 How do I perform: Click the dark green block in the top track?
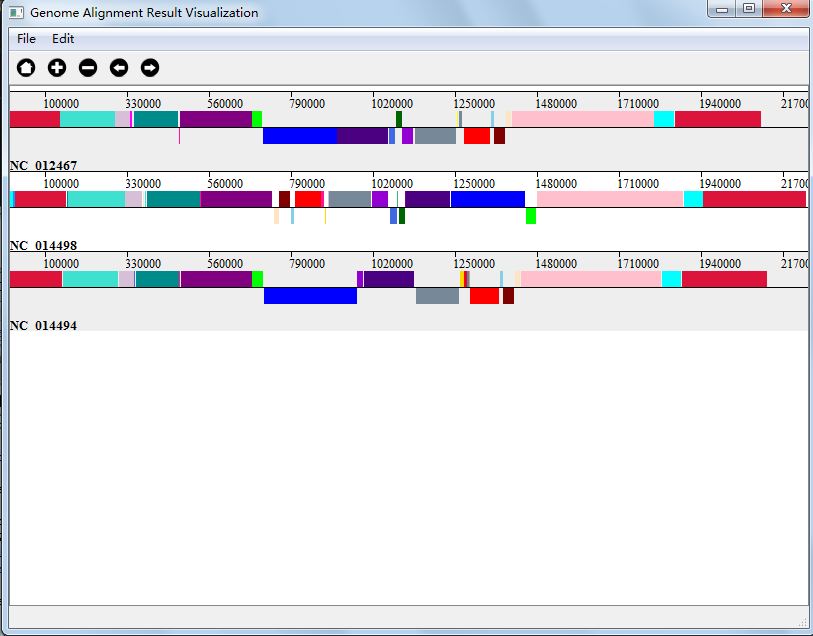tap(399, 119)
